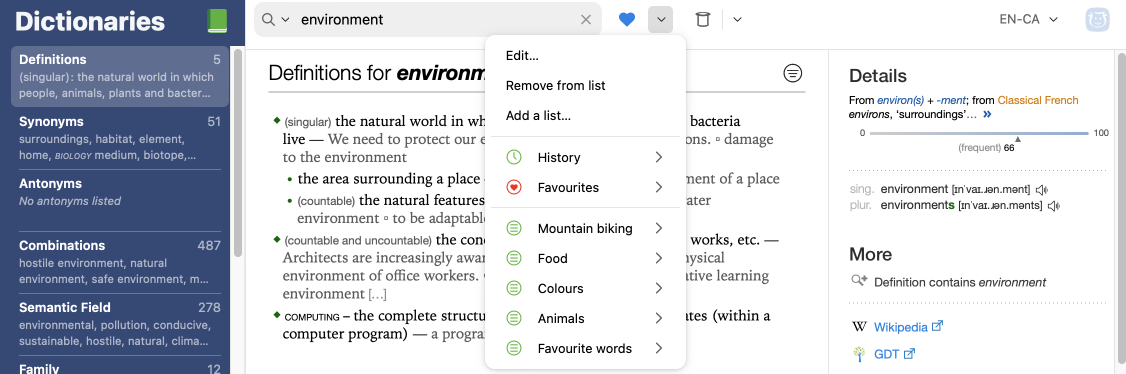Clear the search field with X

[586, 20]
